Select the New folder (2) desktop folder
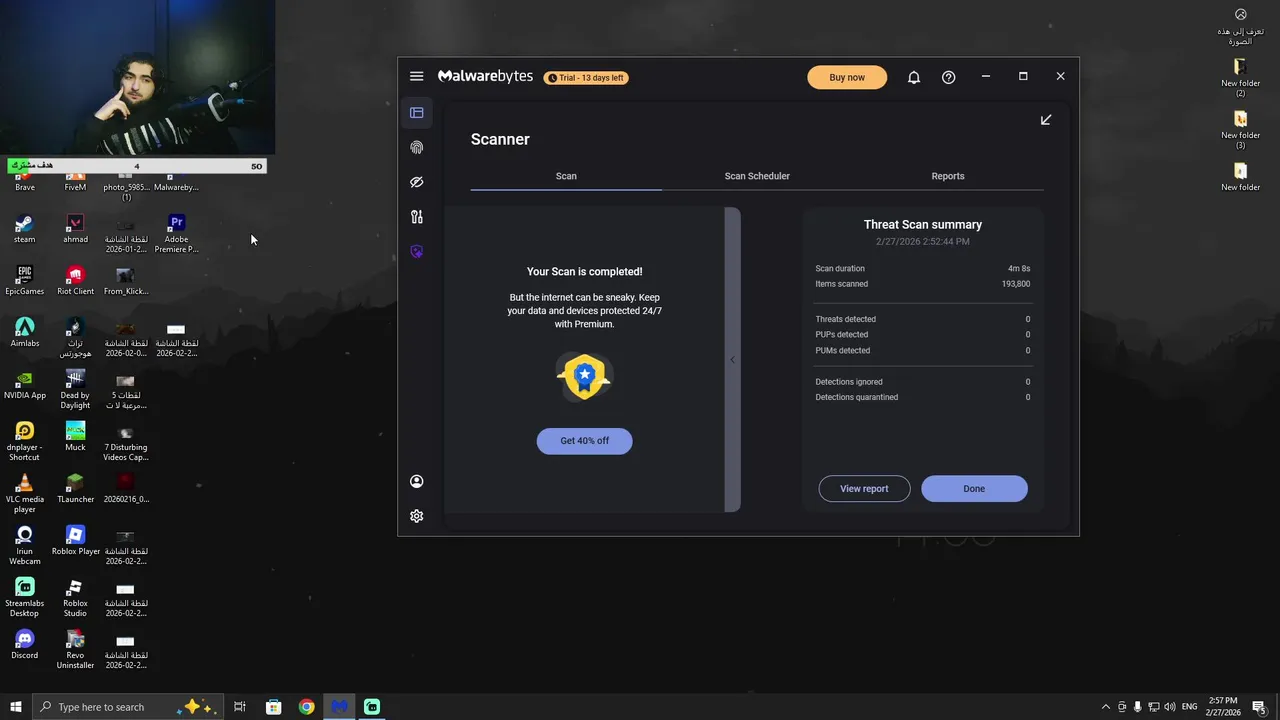Screen dimensions: 1280x720 [1241, 79]
